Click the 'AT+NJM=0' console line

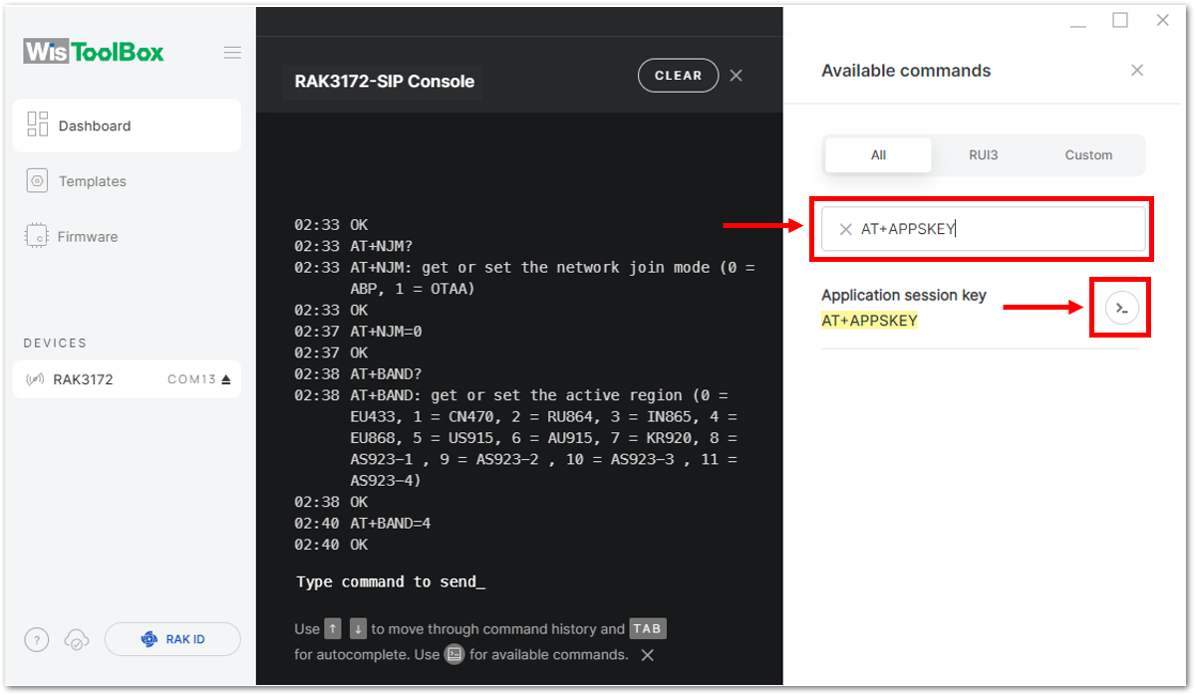click(x=386, y=332)
